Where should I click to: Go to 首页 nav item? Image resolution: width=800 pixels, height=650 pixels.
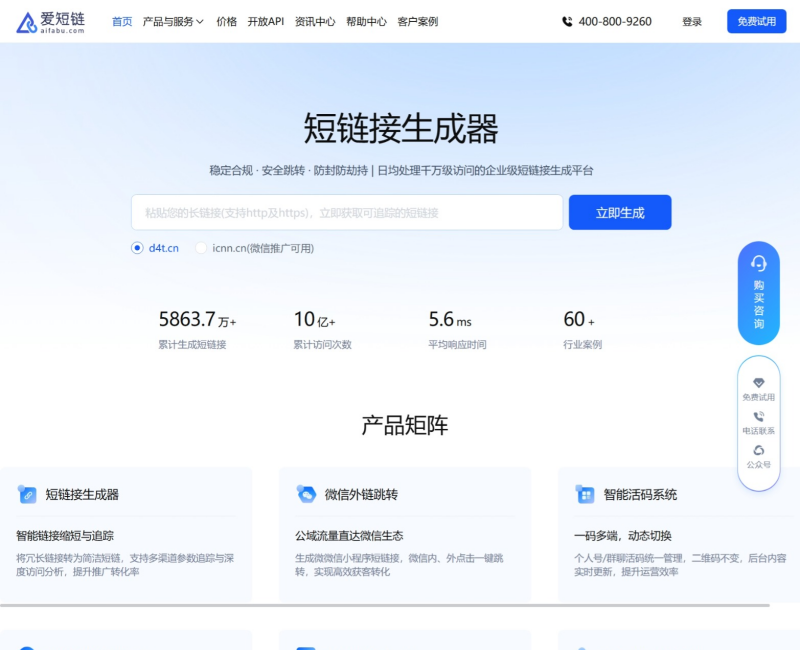click(x=122, y=21)
